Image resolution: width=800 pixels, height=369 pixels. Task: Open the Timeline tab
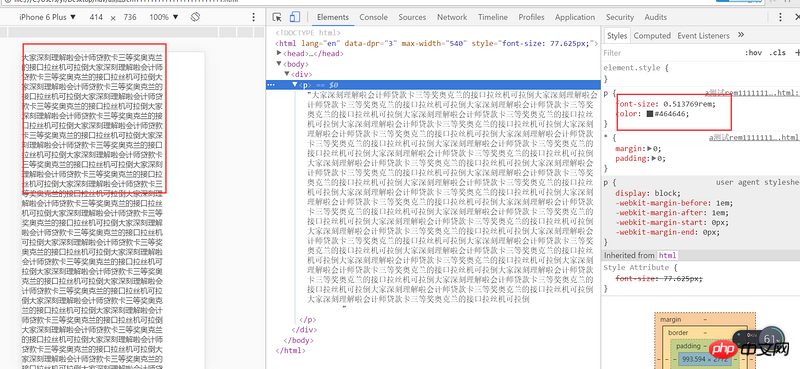pos(493,17)
